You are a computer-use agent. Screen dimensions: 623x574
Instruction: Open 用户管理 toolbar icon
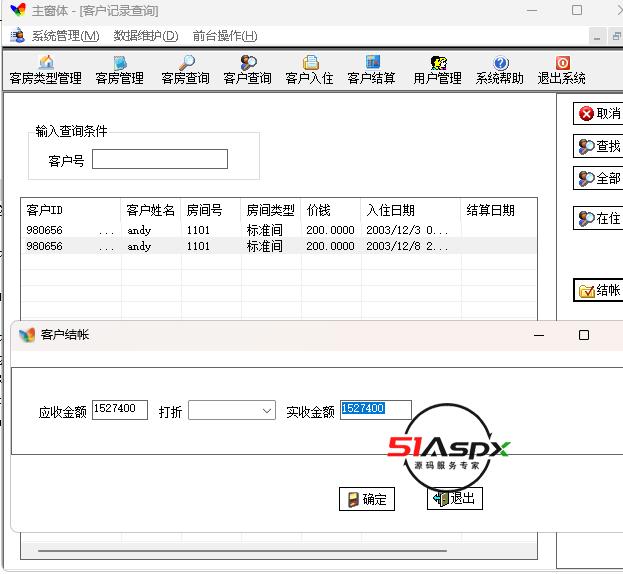[x=438, y=62]
